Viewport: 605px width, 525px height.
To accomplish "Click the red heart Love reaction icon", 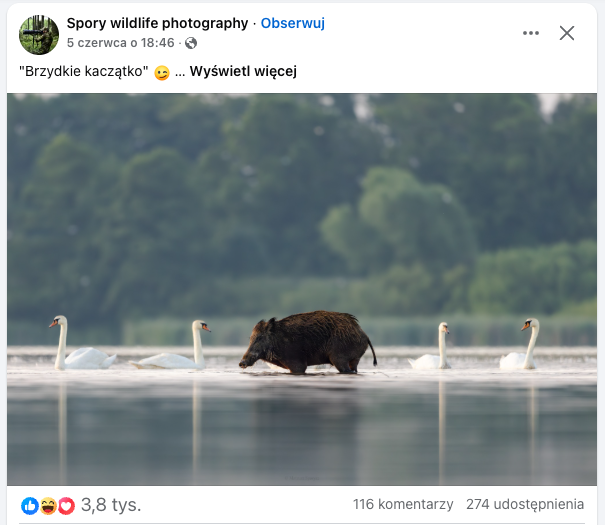I will 66,506.
